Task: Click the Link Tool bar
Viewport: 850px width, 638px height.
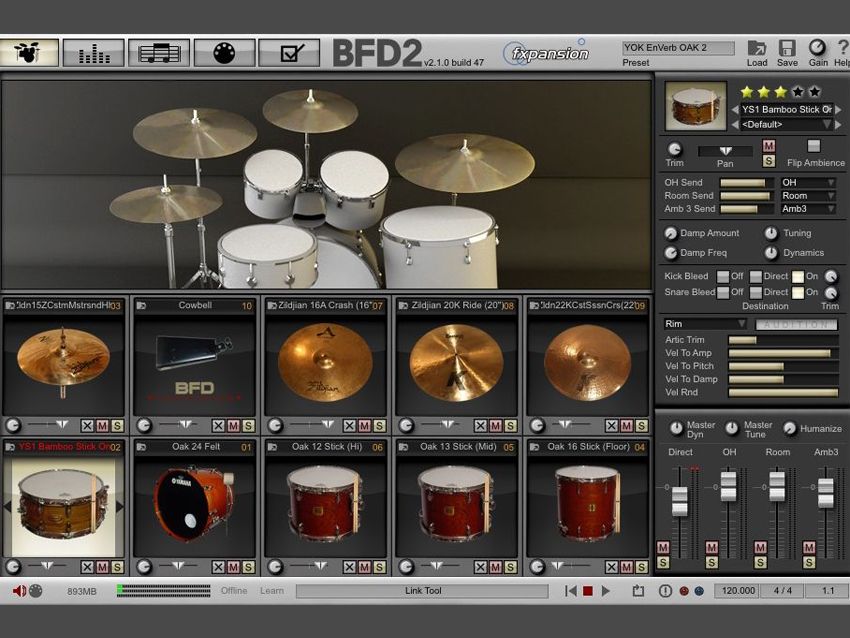Action: [x=422, y=591]
